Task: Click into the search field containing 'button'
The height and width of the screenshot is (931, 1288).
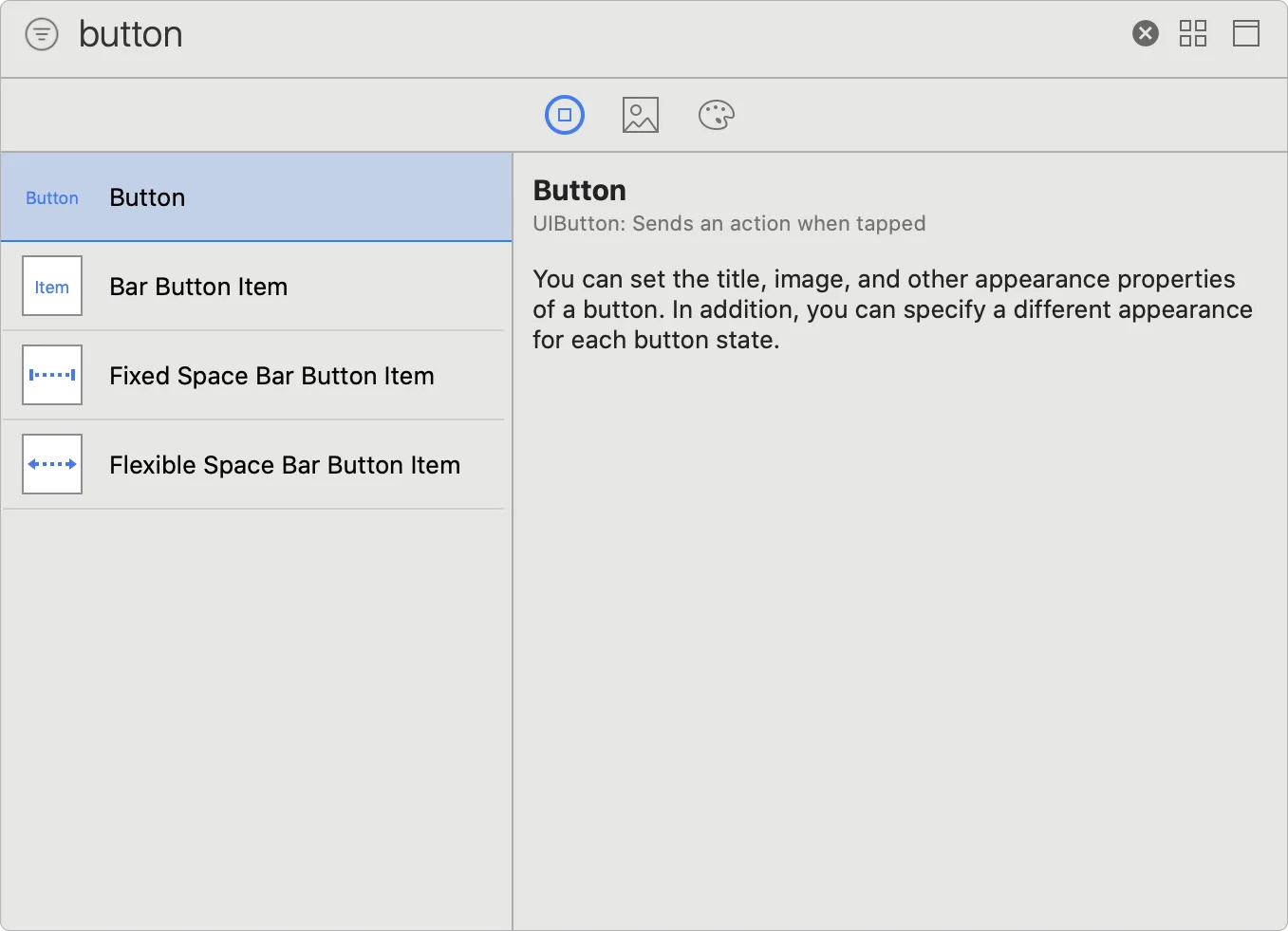Action: pyautogui.click(x=598, y=35)
